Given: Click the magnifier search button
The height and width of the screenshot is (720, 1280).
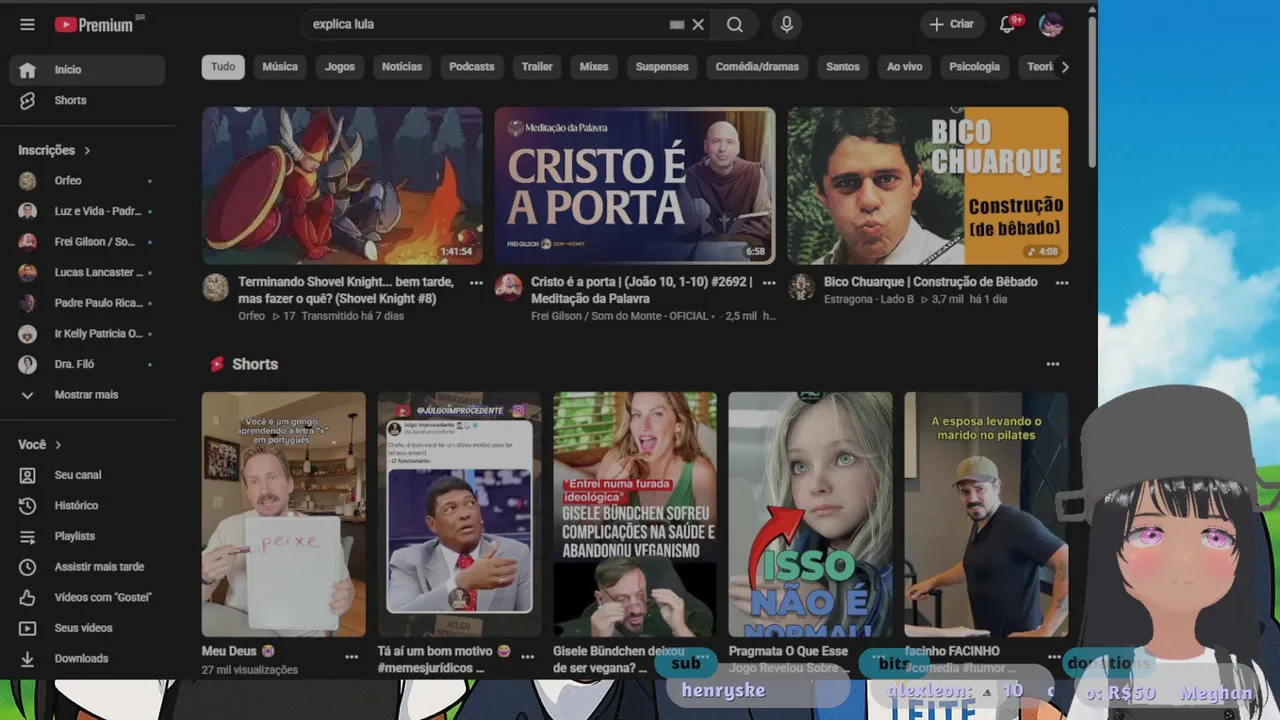Looking at the screenshot, I should (735, 24).
